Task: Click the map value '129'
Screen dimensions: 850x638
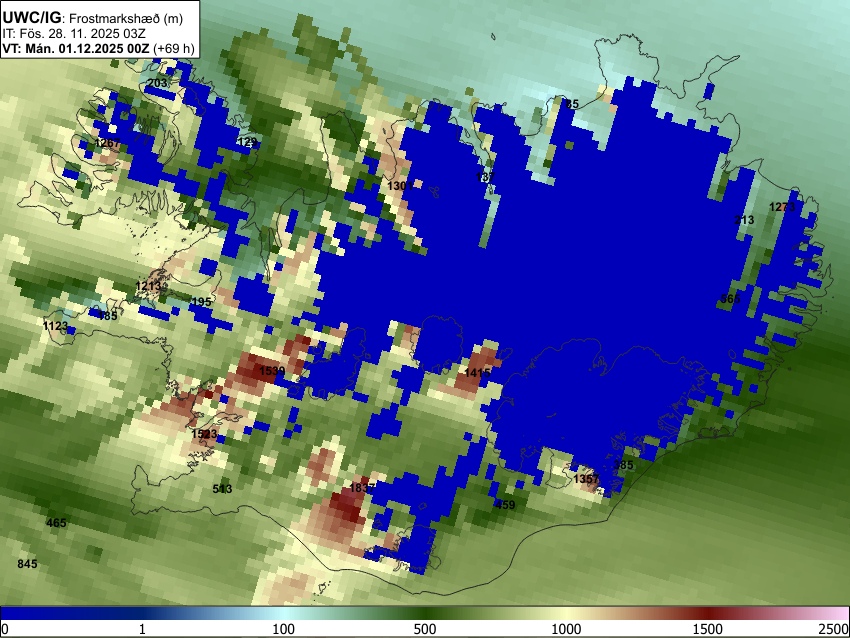Action: [247, 142]
